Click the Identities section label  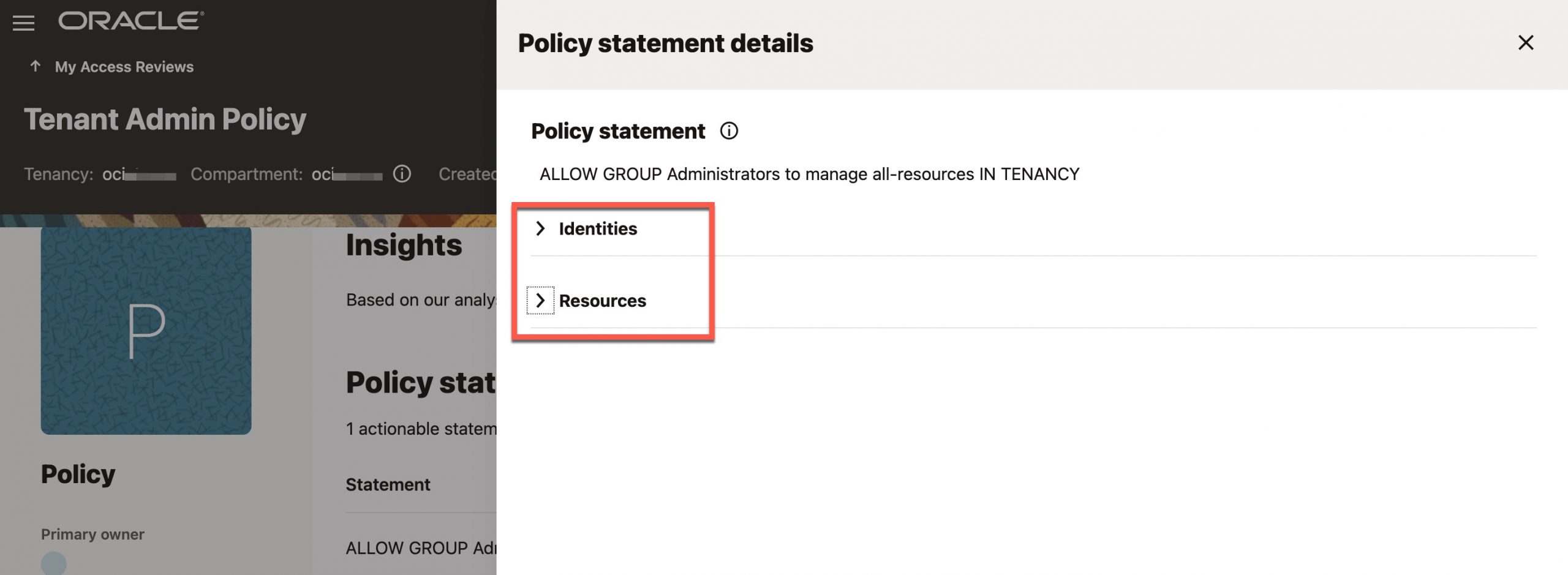[598, 228]
